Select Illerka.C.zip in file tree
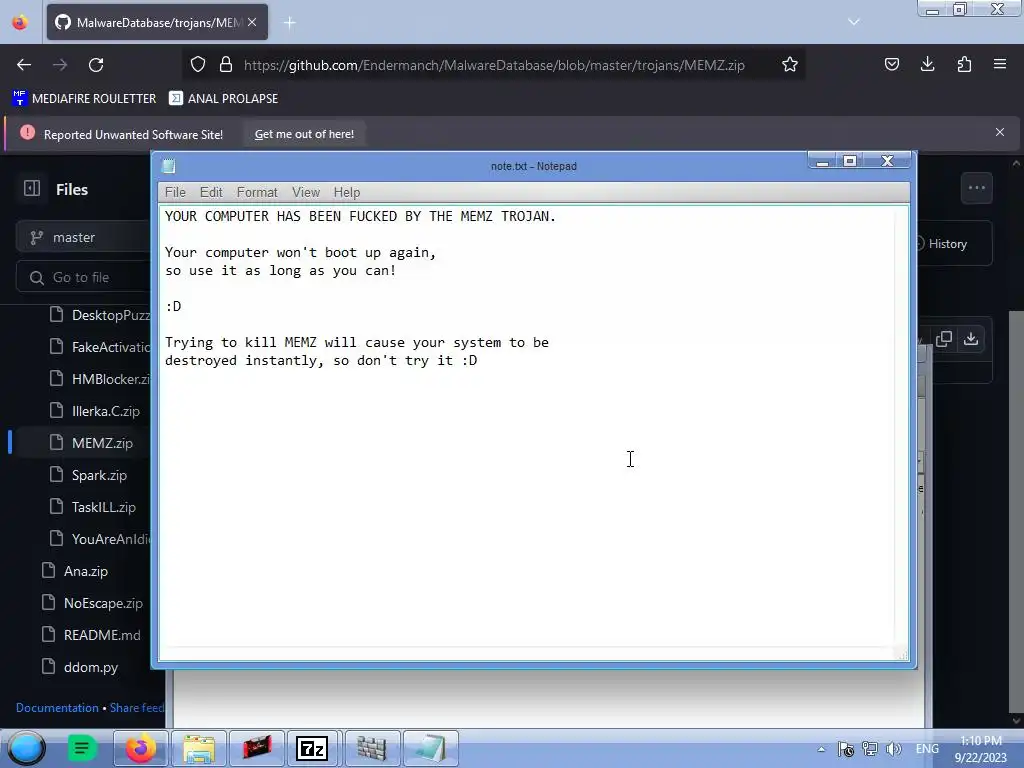The width and height of the screenshot is (1024, 768). pyautogui.click(x=95, y=411)
